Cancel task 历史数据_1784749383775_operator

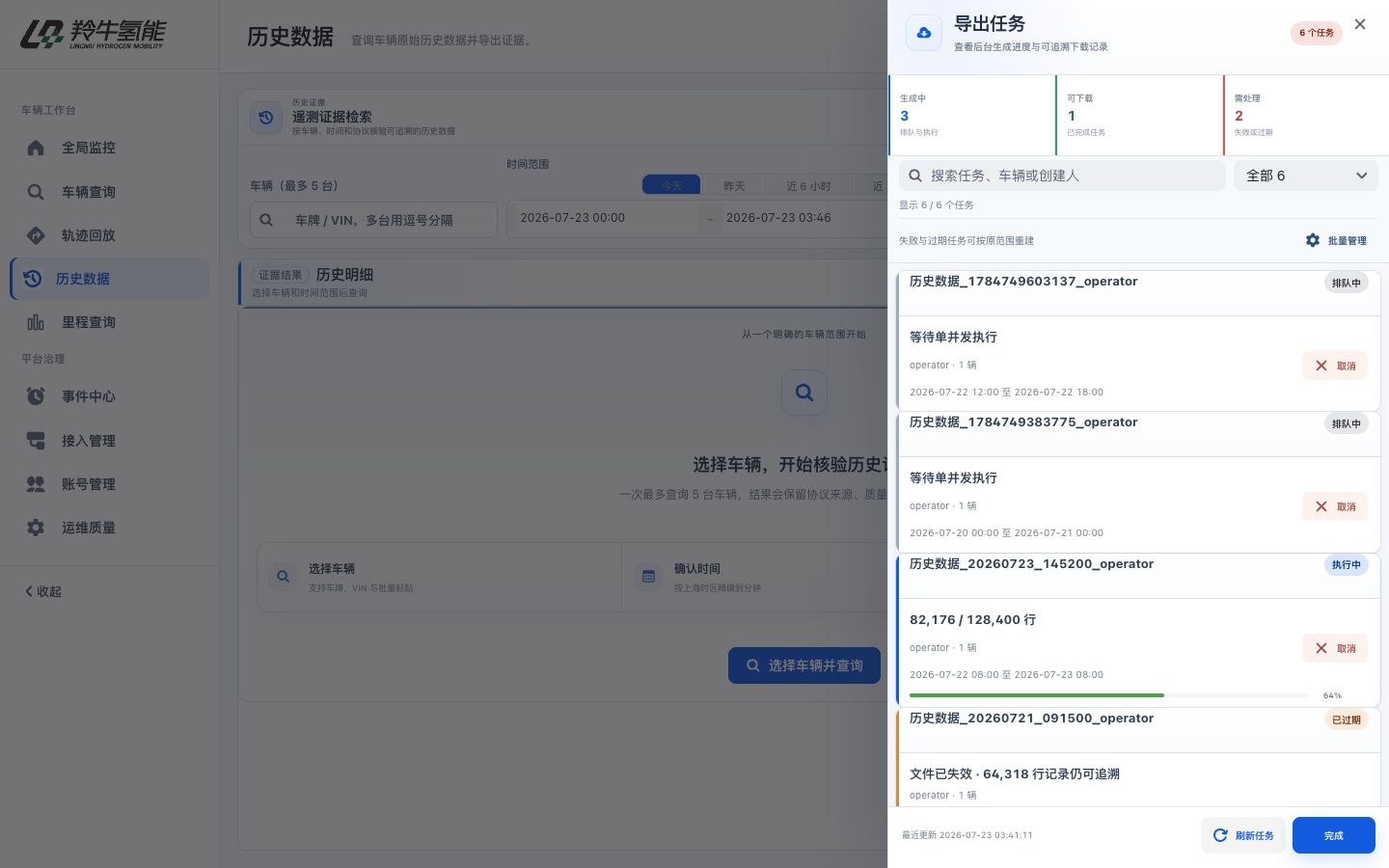(1335, 506)
